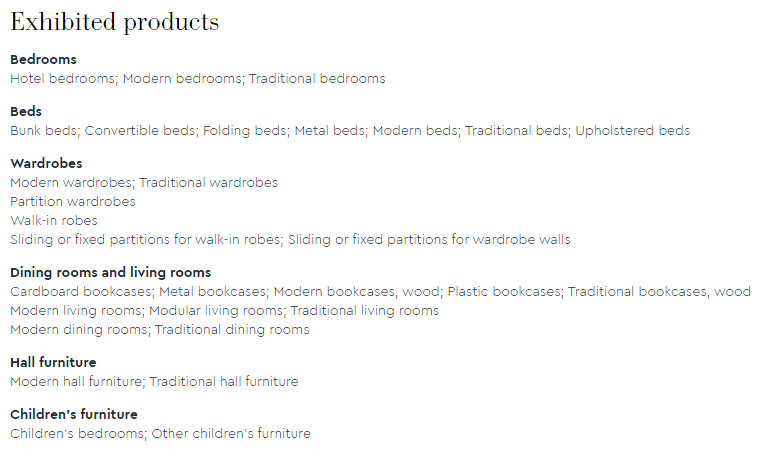Click "Upholstered beds" entry
The height and width of the screenshot is (449, 763).
point(632,130)
